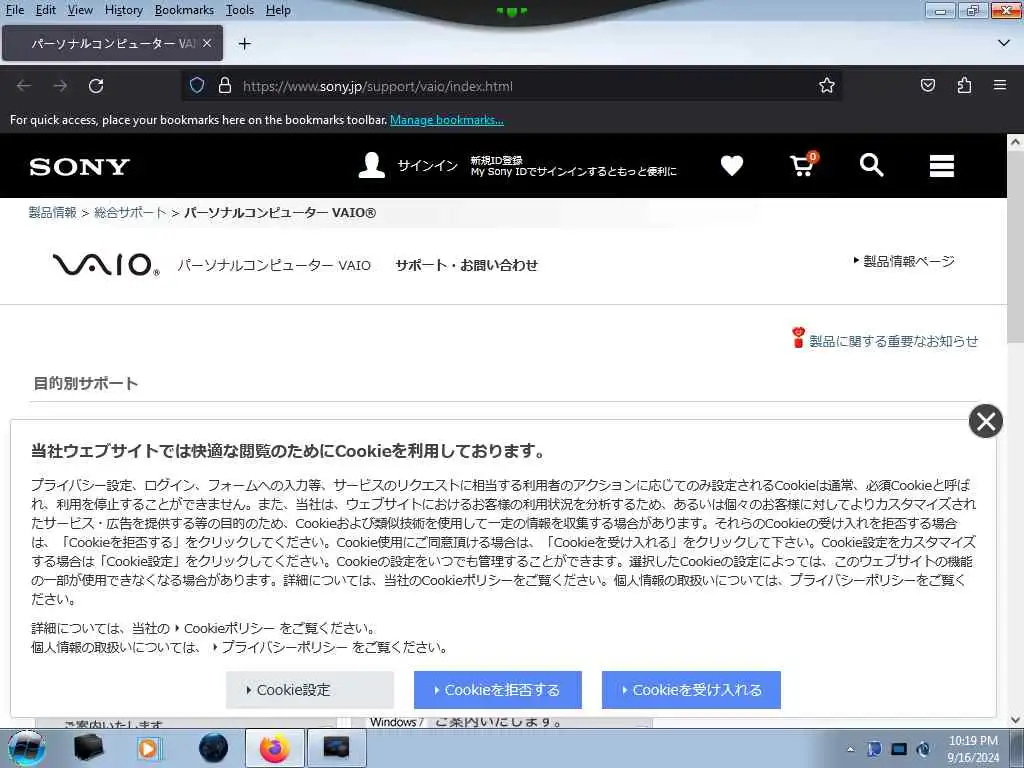
Task: Open the 製品情報 breadcrumb link
Action: pyautogui.click(x=52, y=212)
